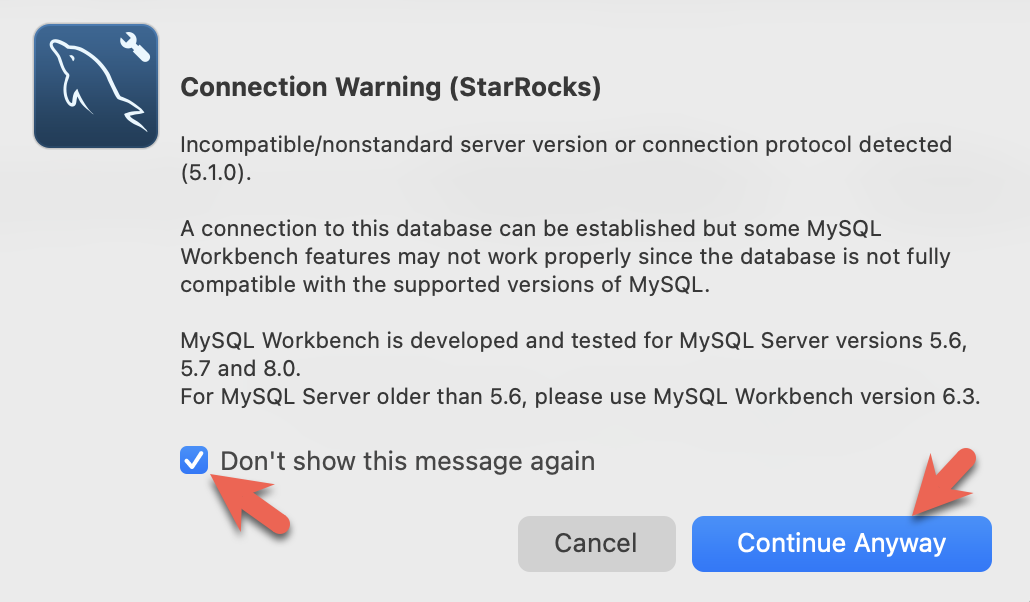Viewport: 1030px width, 602px height.
Task: Click the "compatible with the supported versions" line
Action: click(445, 285)
